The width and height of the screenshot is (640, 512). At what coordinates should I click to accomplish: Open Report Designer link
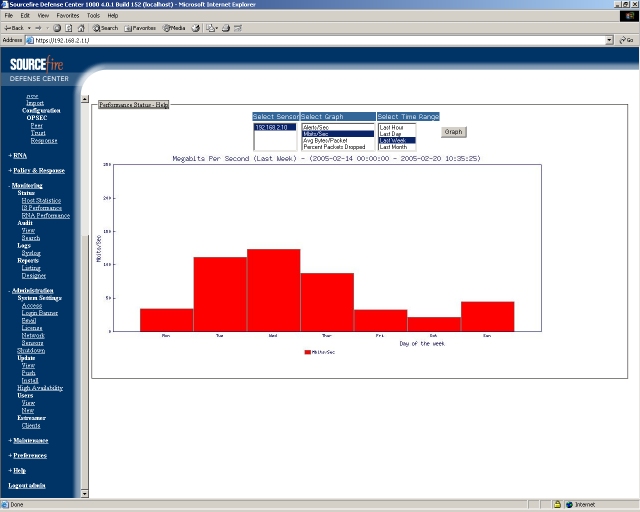34,276
